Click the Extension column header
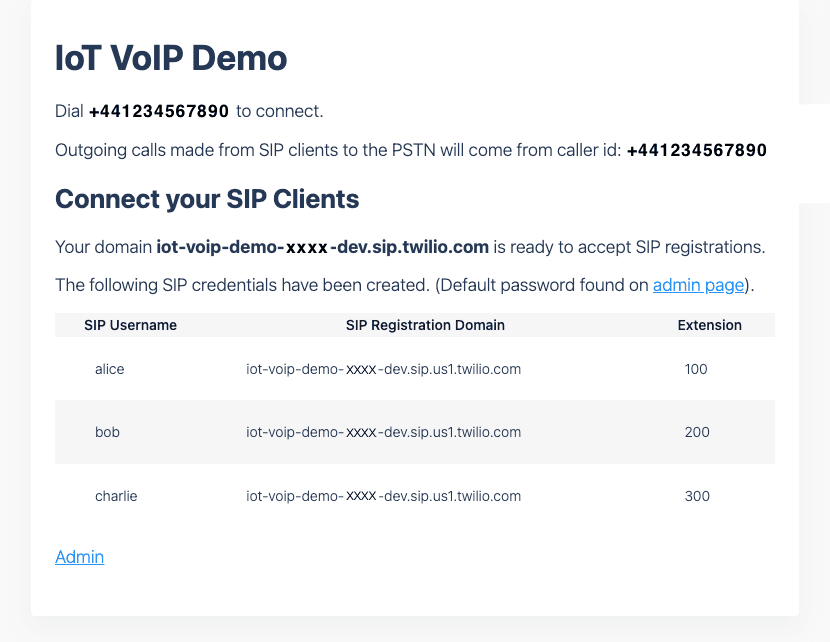Screen dimensions: 830x642 tap(710, 325)
